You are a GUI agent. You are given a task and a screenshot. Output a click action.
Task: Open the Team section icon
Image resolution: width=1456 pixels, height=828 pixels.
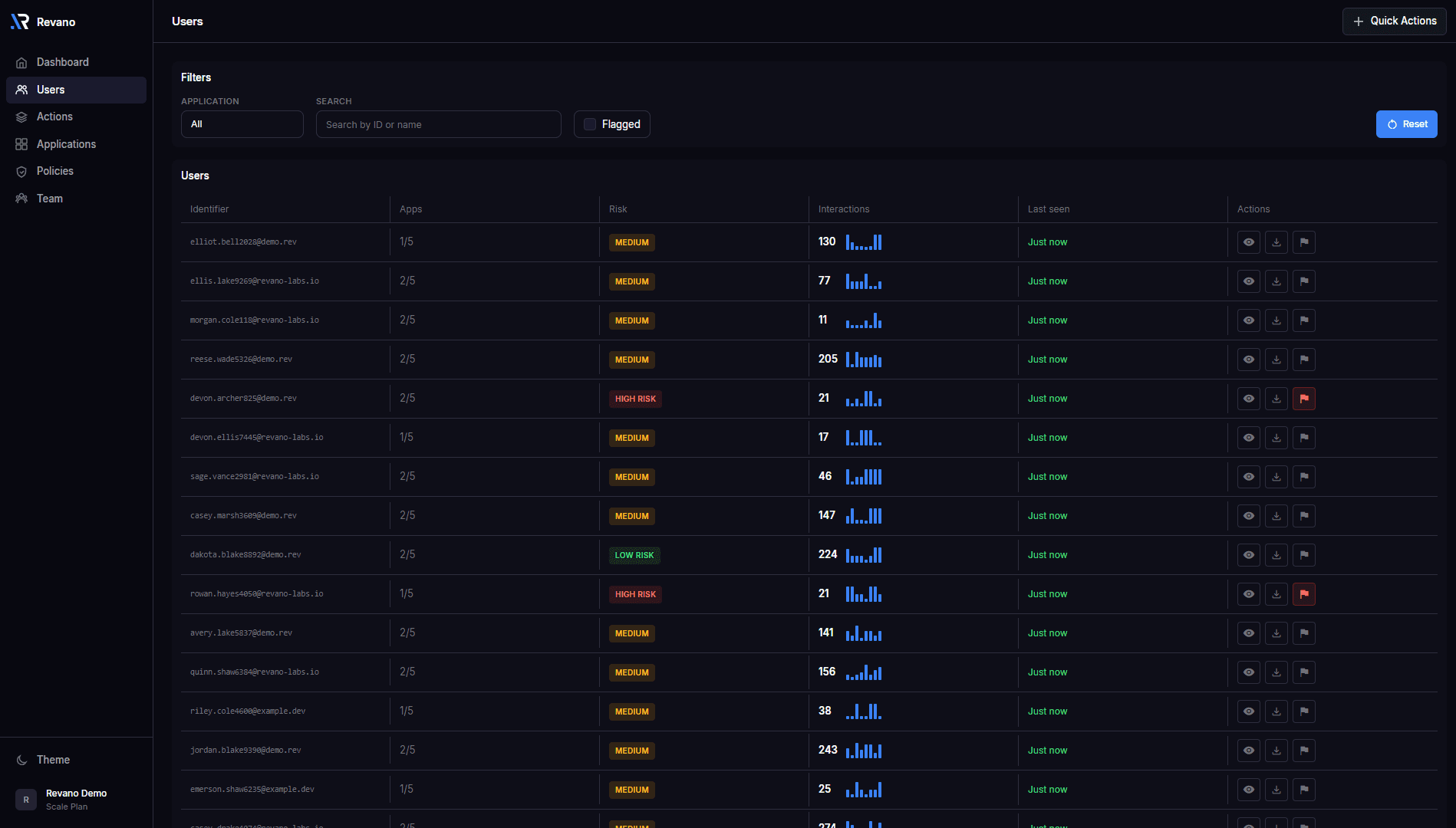(x=21, y=199)
